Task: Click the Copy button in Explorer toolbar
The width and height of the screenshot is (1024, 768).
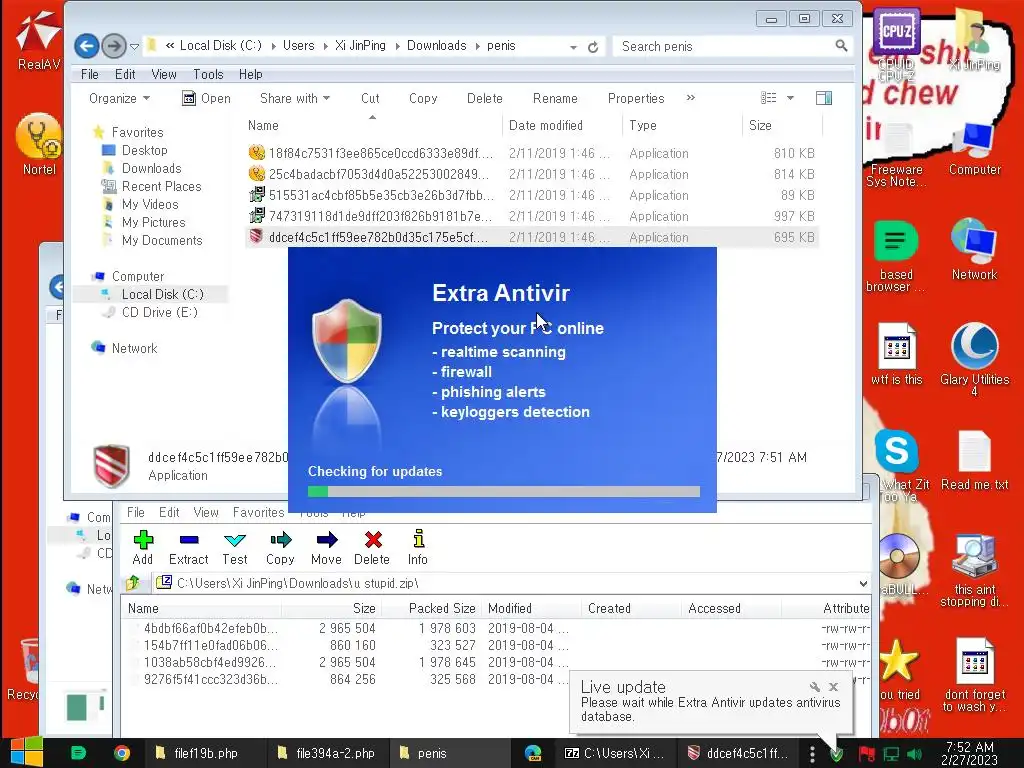Action: coord(423,98)
